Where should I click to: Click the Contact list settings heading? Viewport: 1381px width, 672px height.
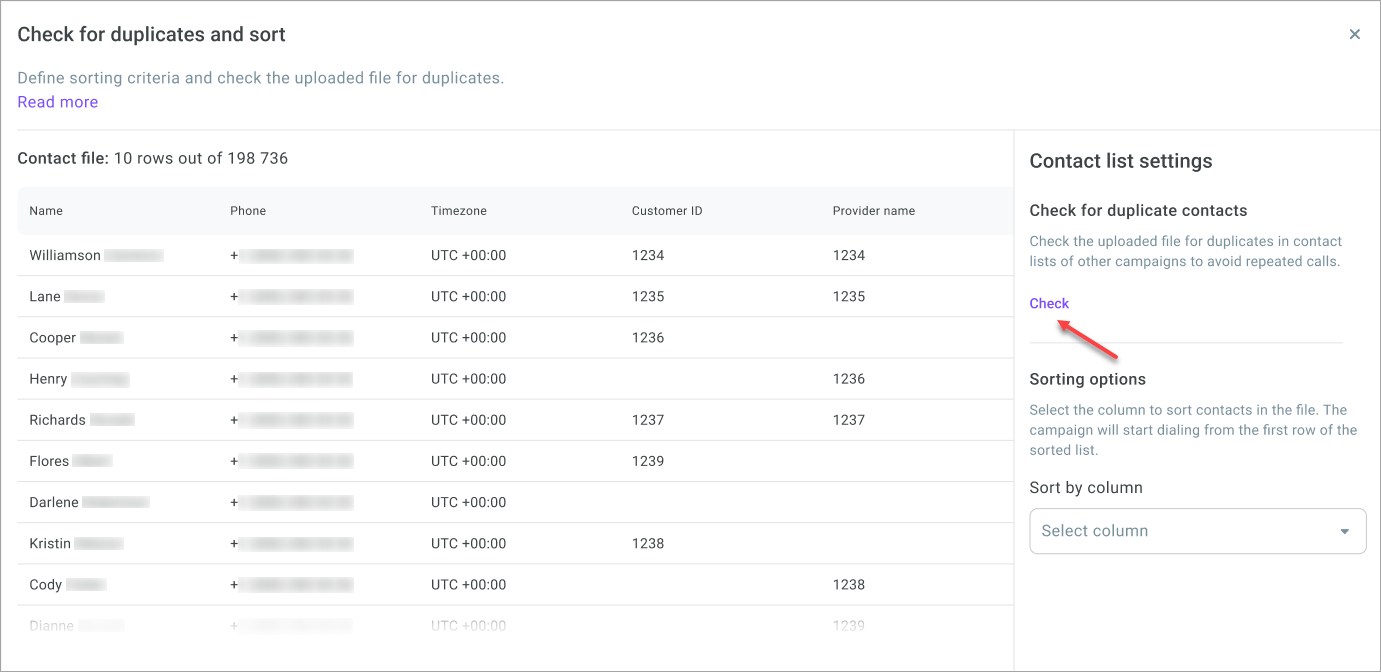1121,161
